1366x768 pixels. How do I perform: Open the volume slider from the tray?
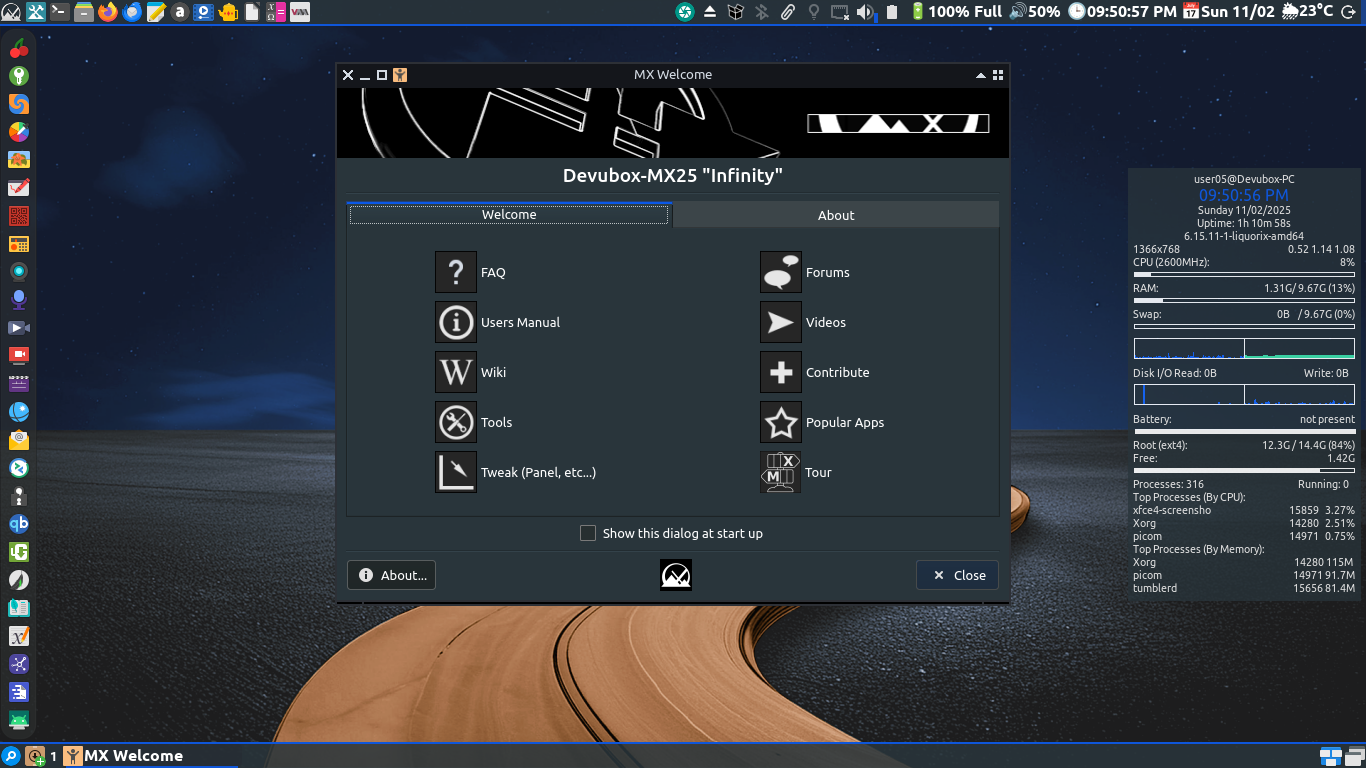coord(863,12)
